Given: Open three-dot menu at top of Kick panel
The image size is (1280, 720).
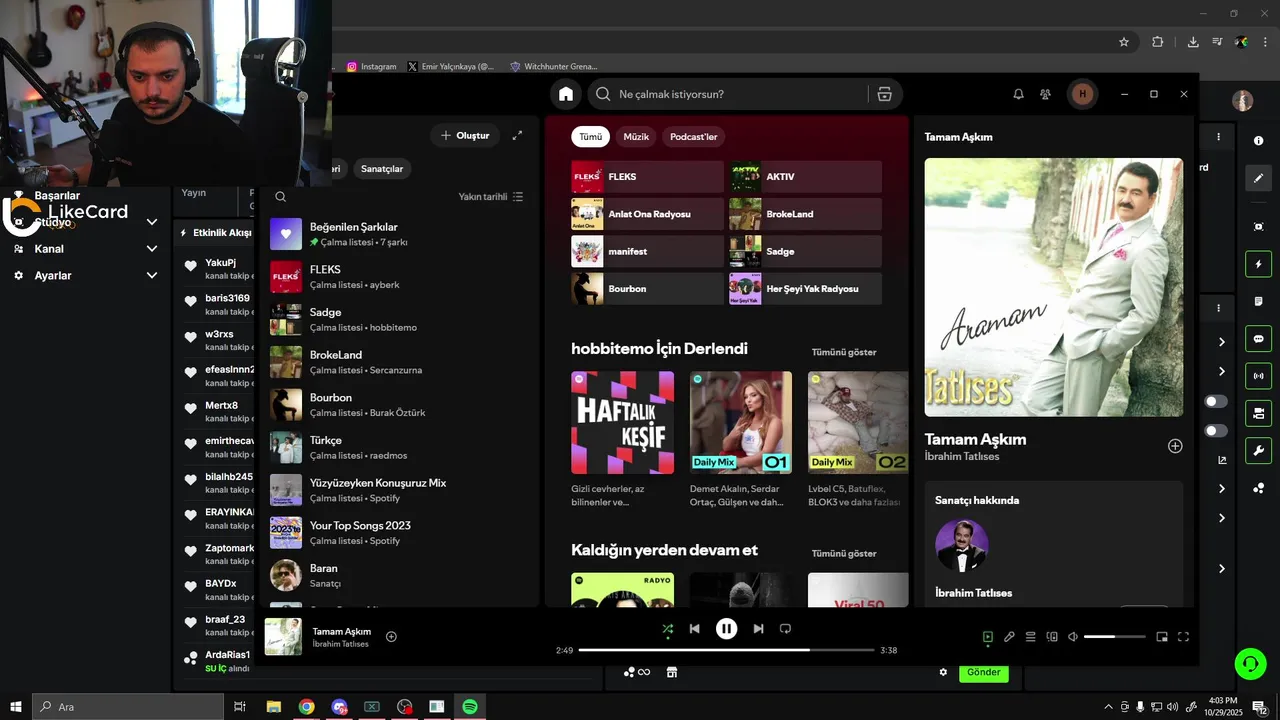Looking at the screenshot, I should pyautogui.click(x=1218, y=137).
